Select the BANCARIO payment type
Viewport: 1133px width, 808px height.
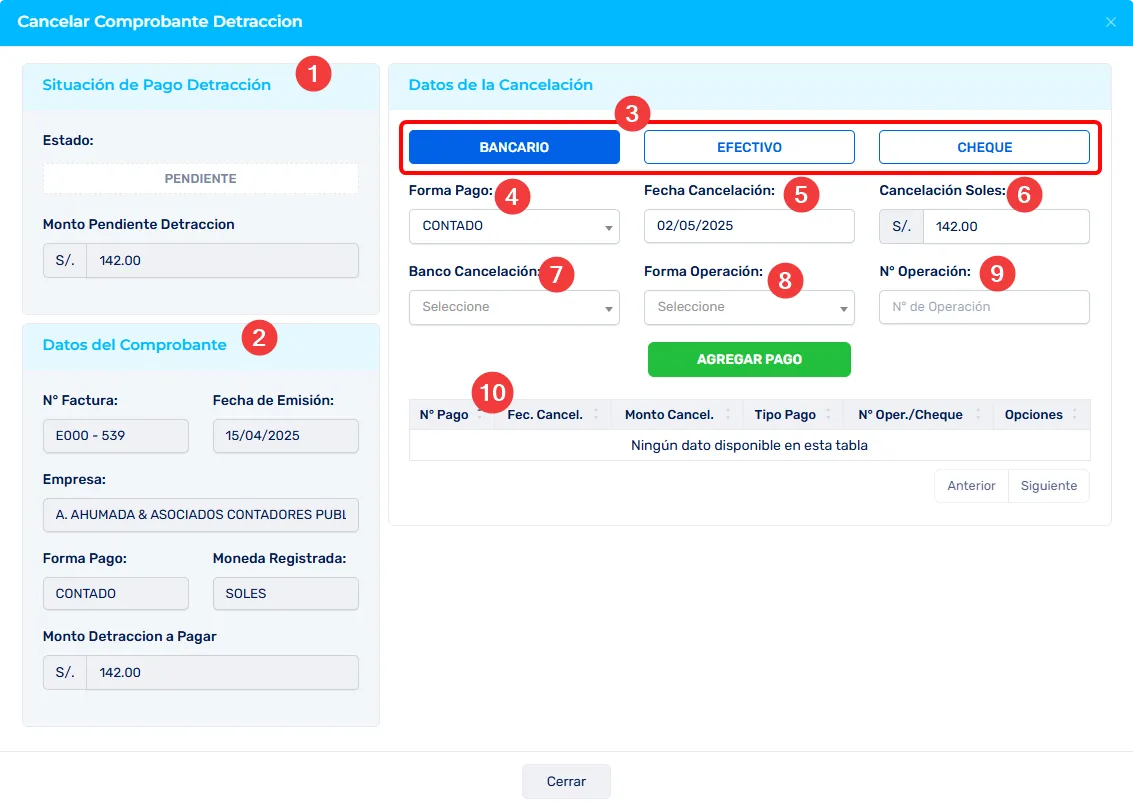pos(514,147)
